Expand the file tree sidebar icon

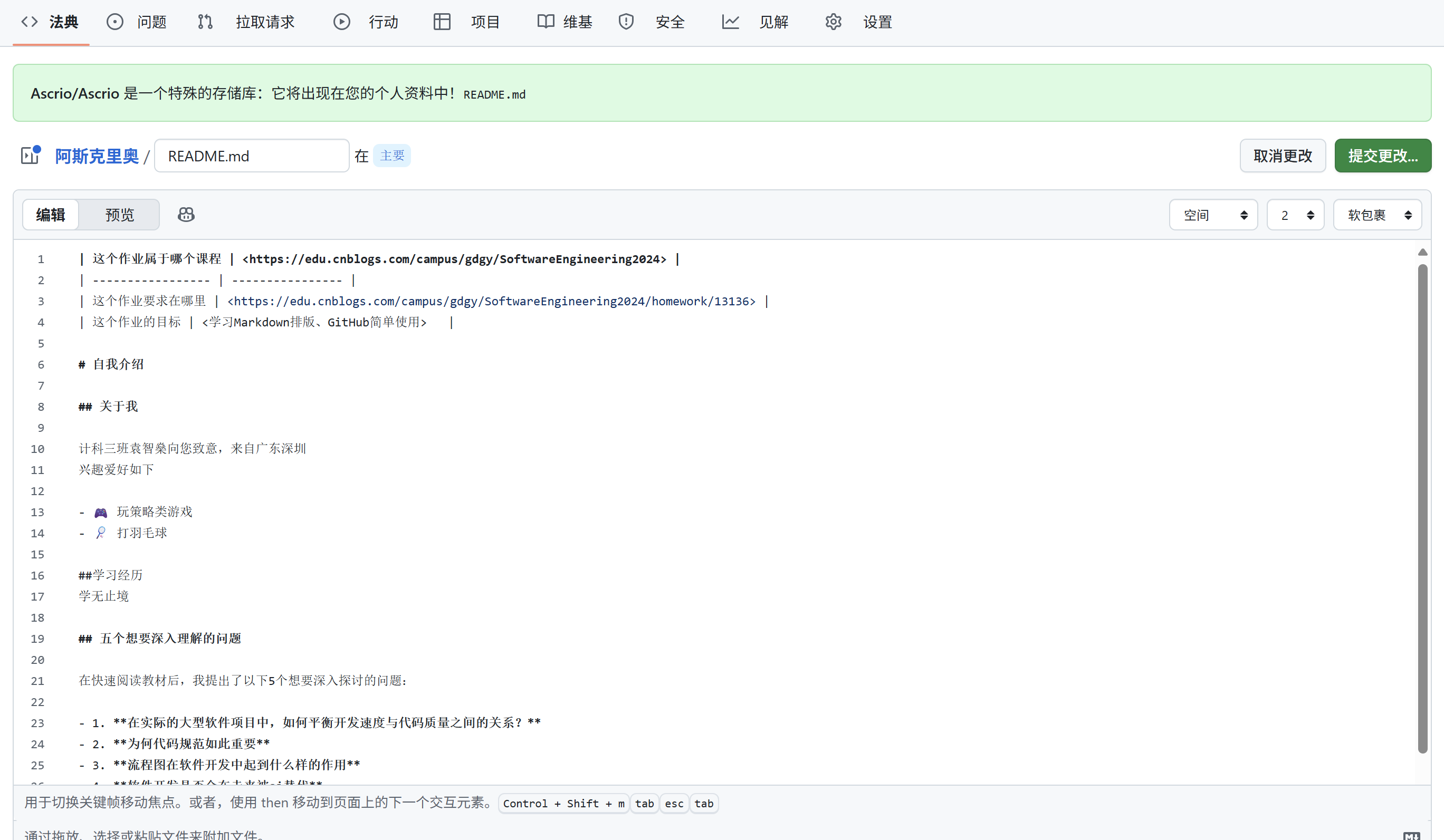[31, 155]
